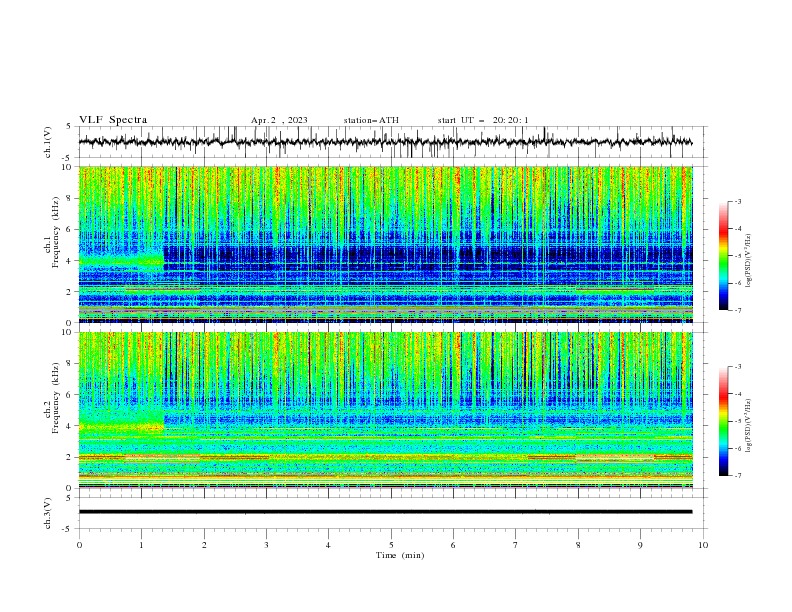The width and height of the screenshot is (792, 612).
Task: Click time axis tick label "3"
Action: point(266,545)
